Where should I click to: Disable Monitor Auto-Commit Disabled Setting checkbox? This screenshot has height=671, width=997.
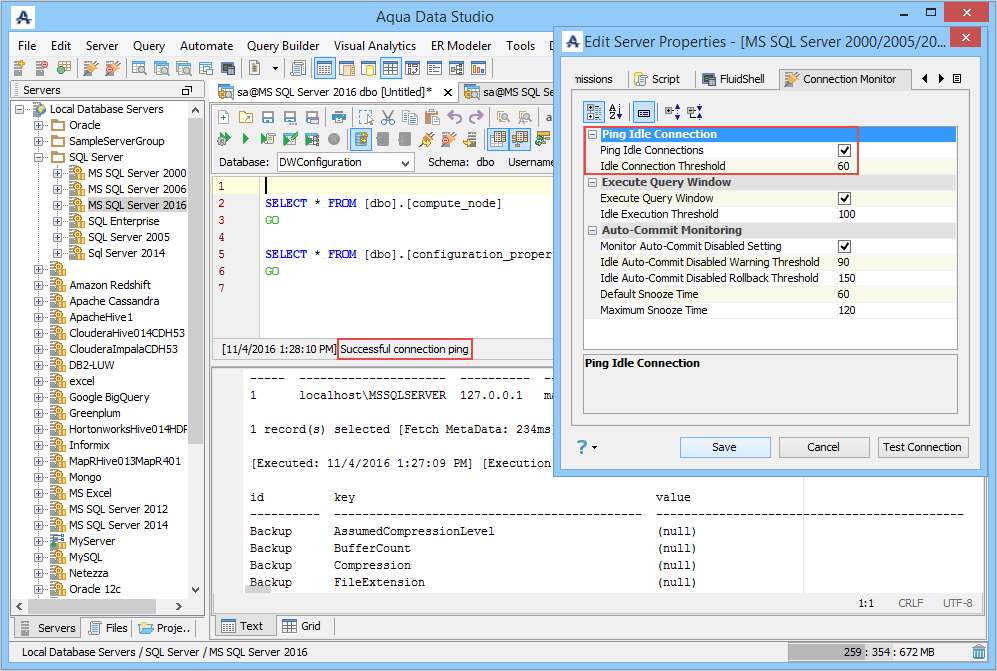pyautogui.click(x=844, y=246)
